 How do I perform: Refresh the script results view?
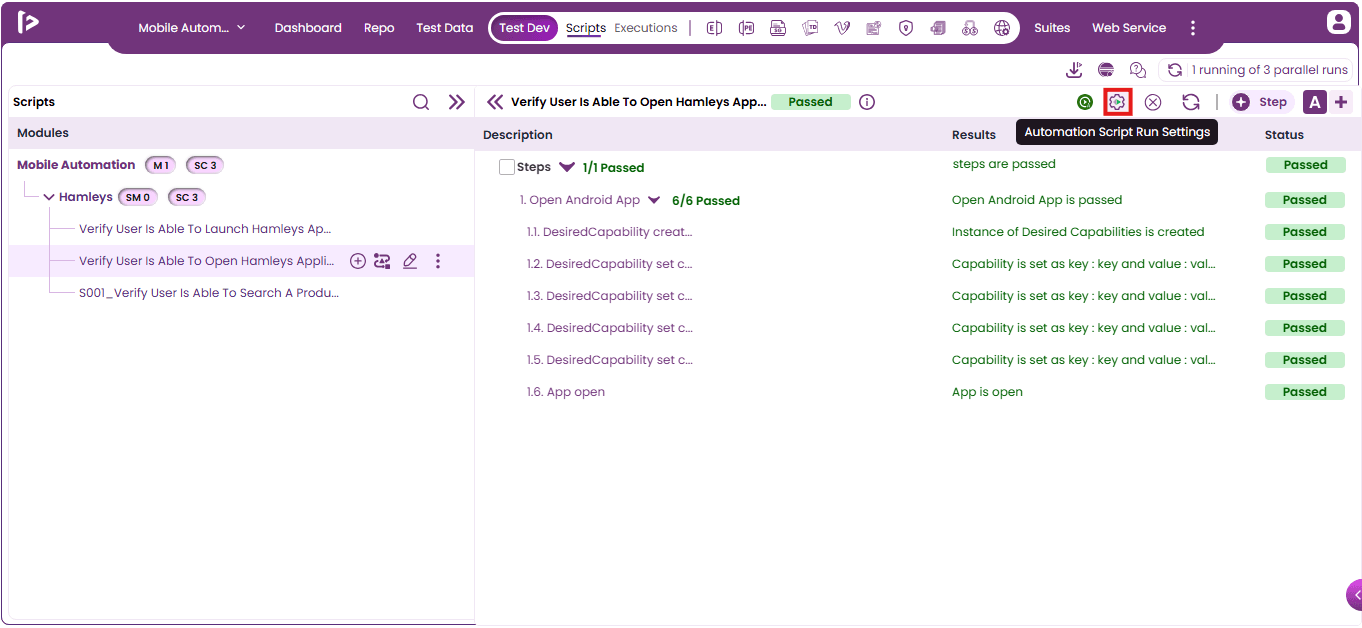click(x=1191, y=102)
